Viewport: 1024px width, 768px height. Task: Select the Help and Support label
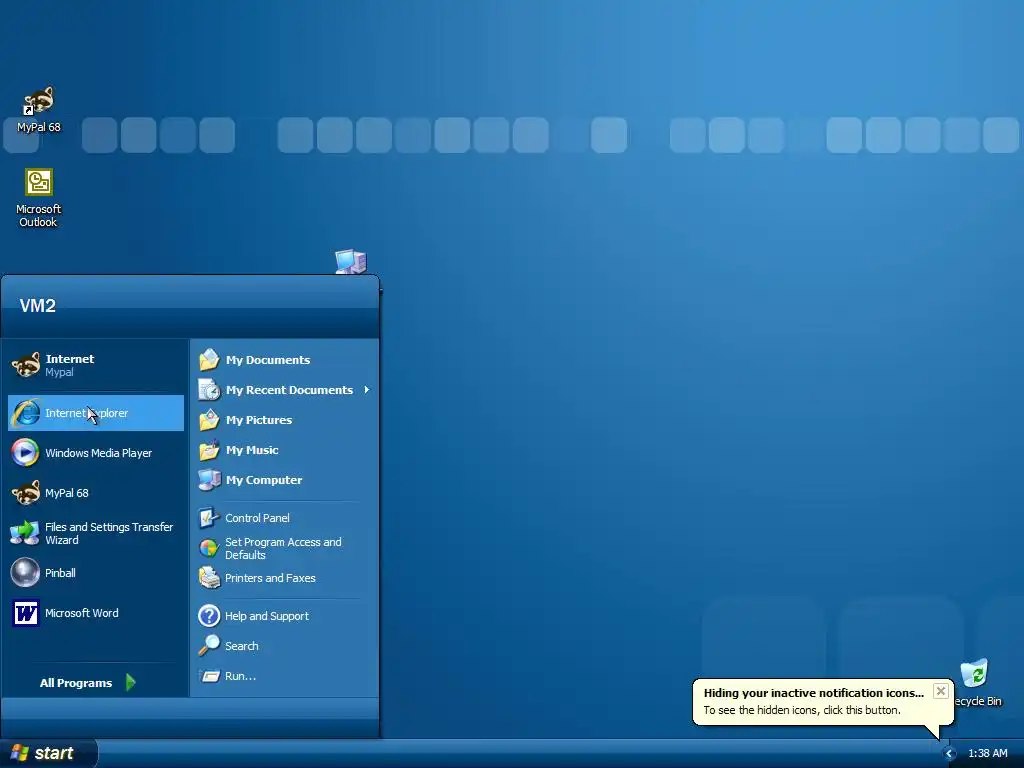(266, 616)
